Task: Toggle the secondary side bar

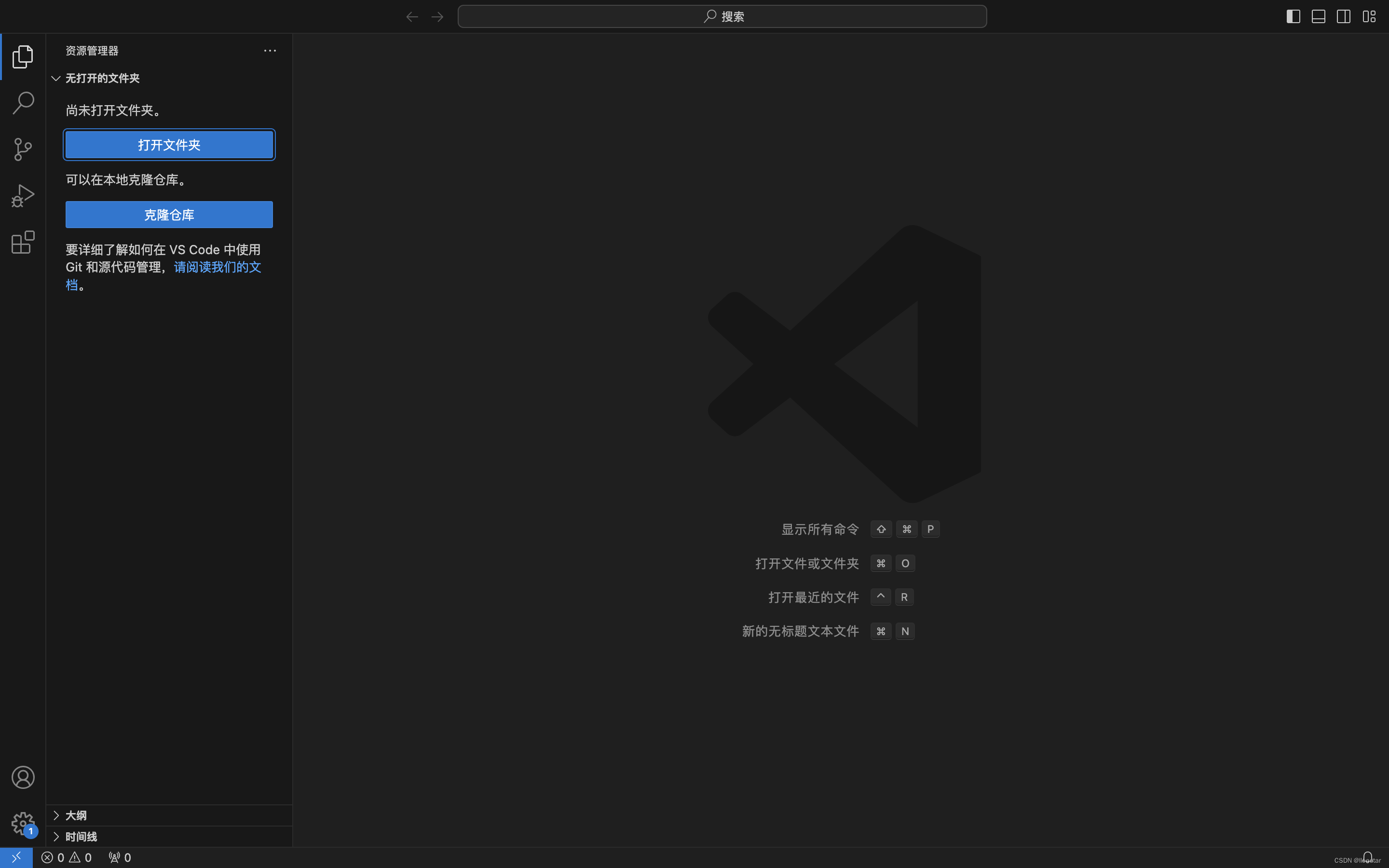Action: coord(1344,17)
